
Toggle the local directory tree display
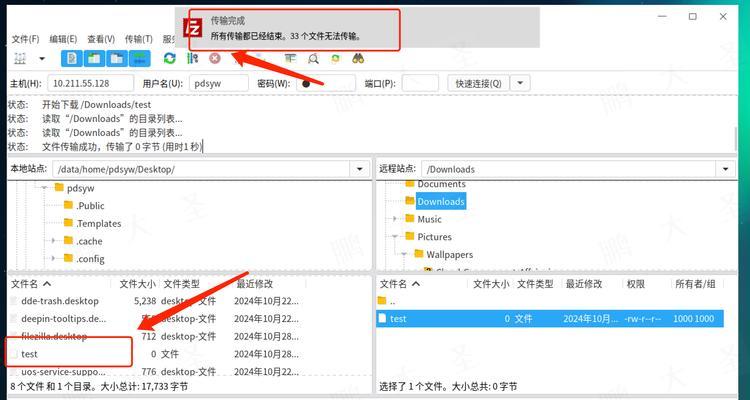94,58
